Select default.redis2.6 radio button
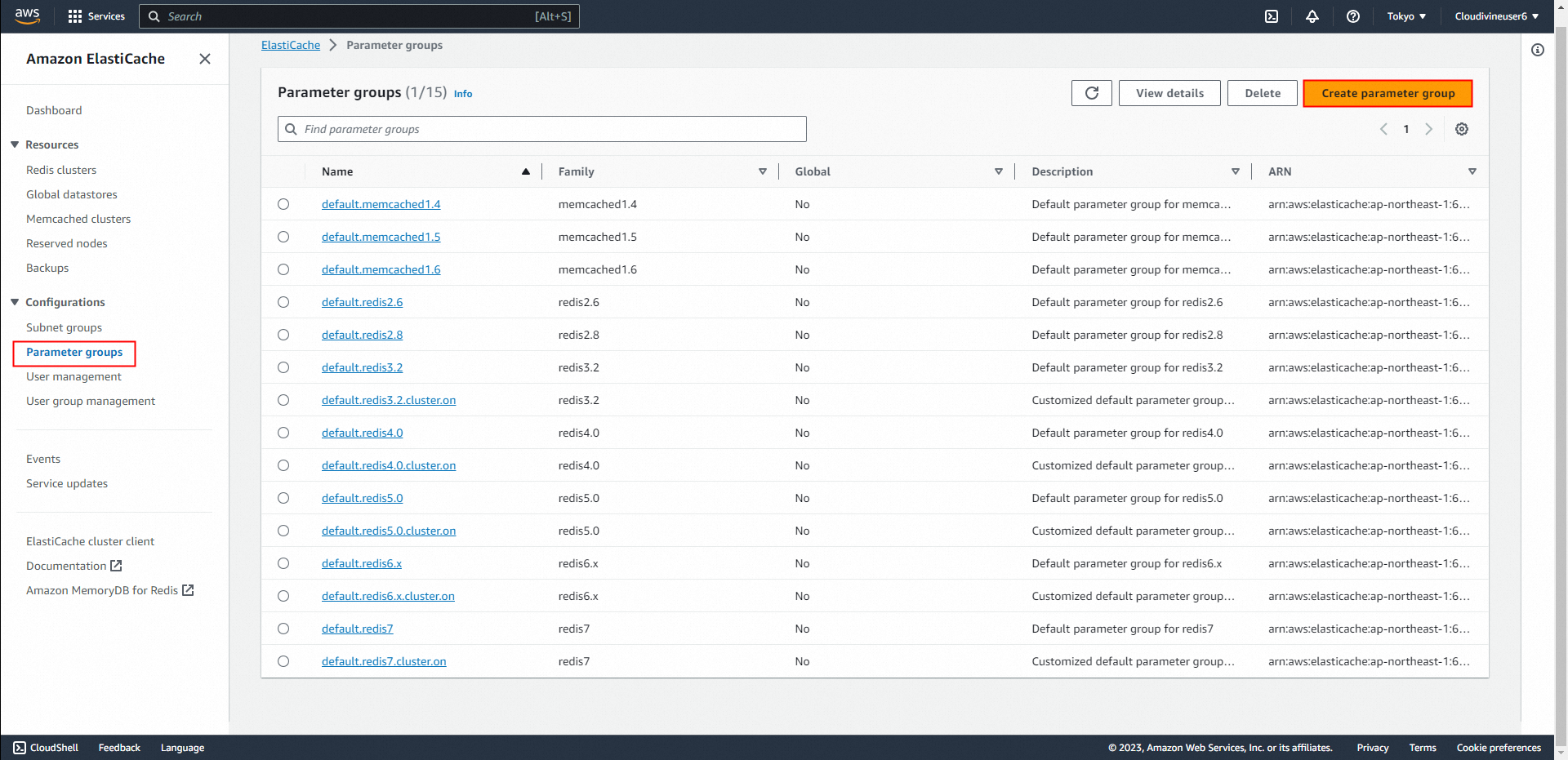The height and width of the screenshot is (760, 1568). 283,302
